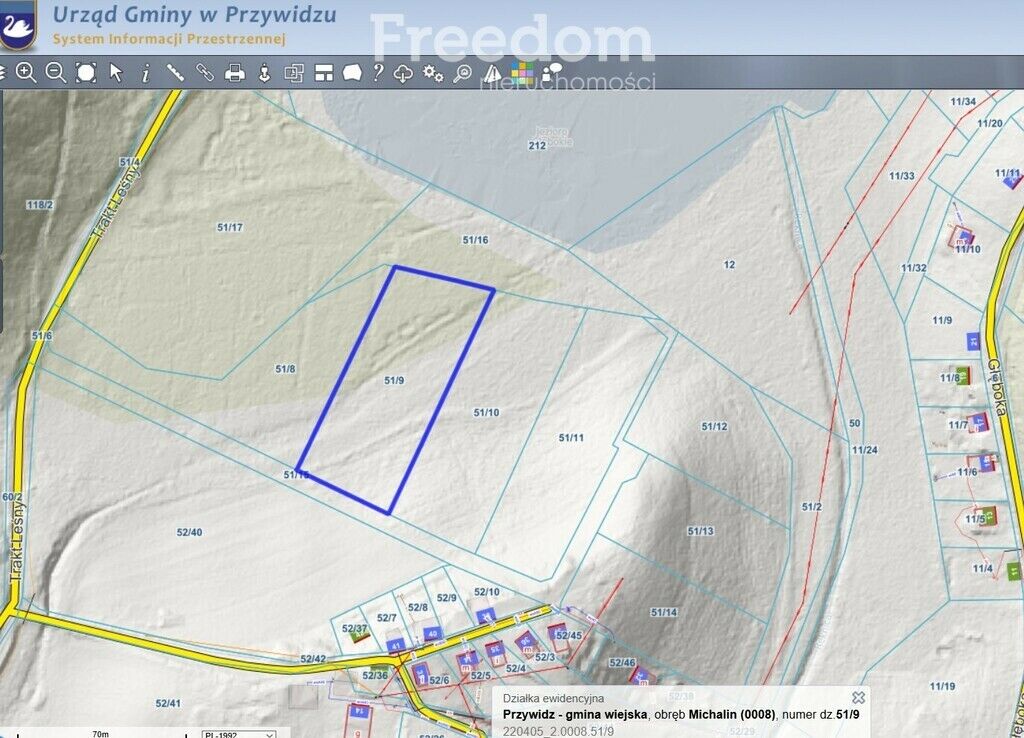Viewport: 1024px width, 738px height.
Task: Select the zoom out magnifier tool
Action: (x=56, y=72)
